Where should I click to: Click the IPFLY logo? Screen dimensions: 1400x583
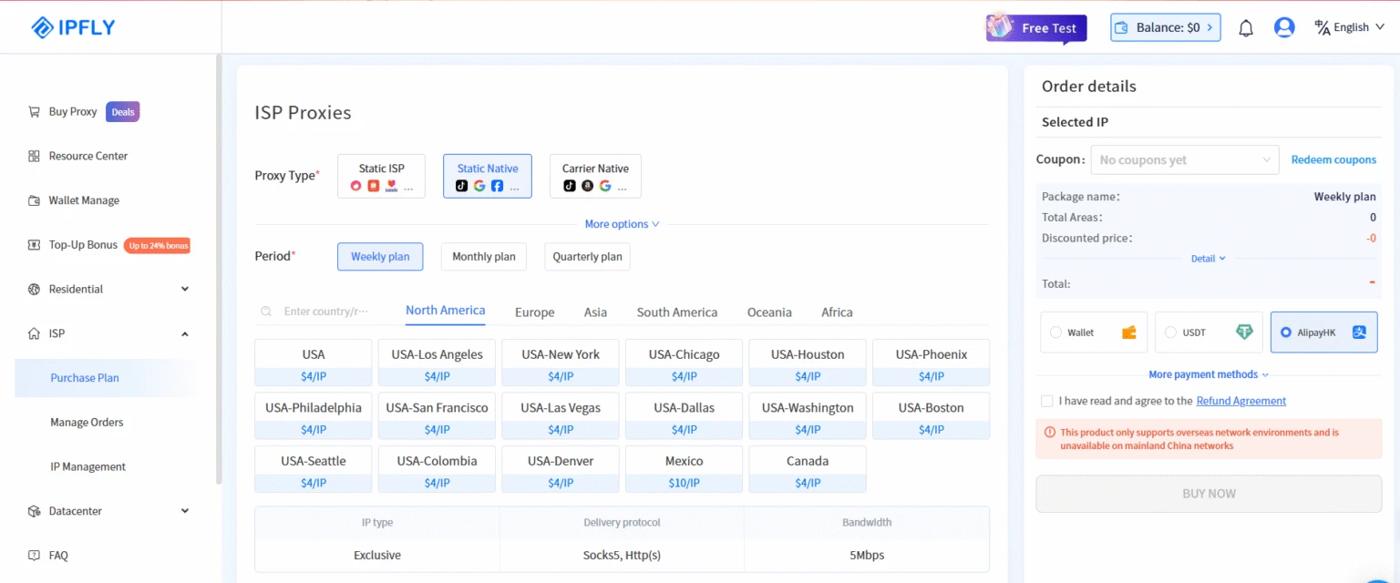point(73,27)
